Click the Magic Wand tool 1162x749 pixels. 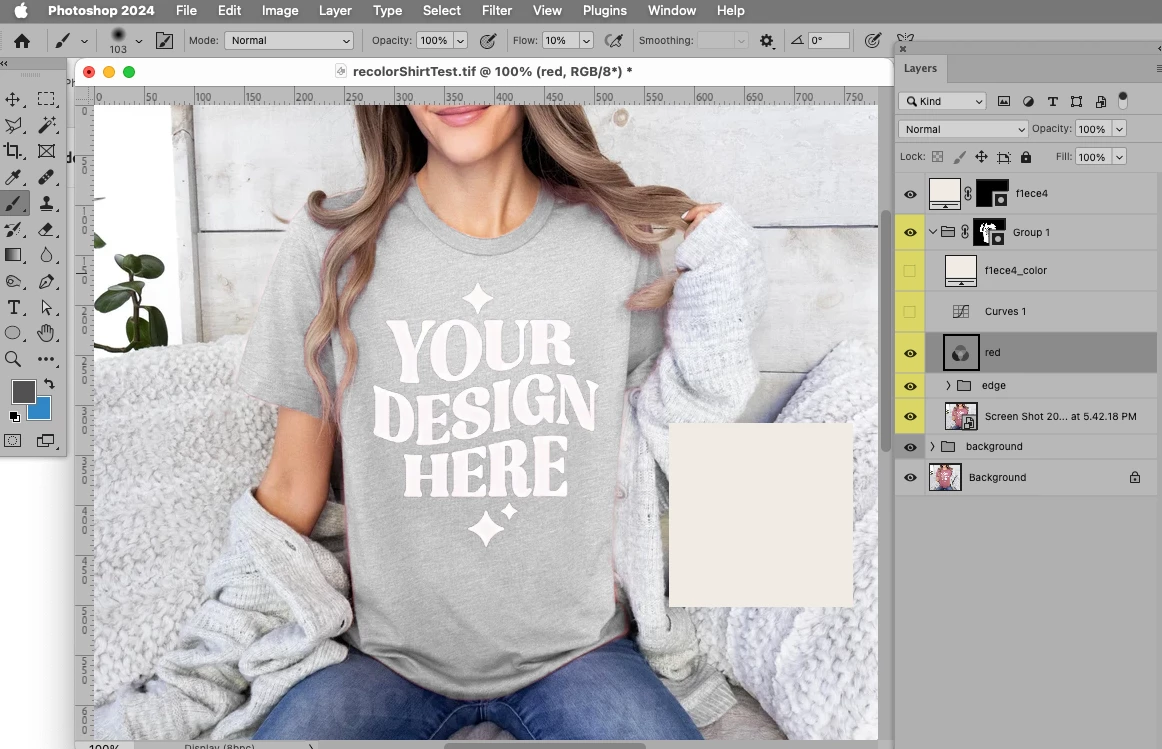(46, 125)
